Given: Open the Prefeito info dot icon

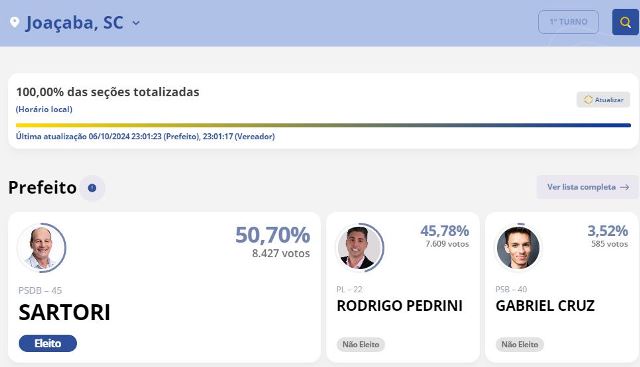Looking at the screenshot, I should click(x=92, y=188).
